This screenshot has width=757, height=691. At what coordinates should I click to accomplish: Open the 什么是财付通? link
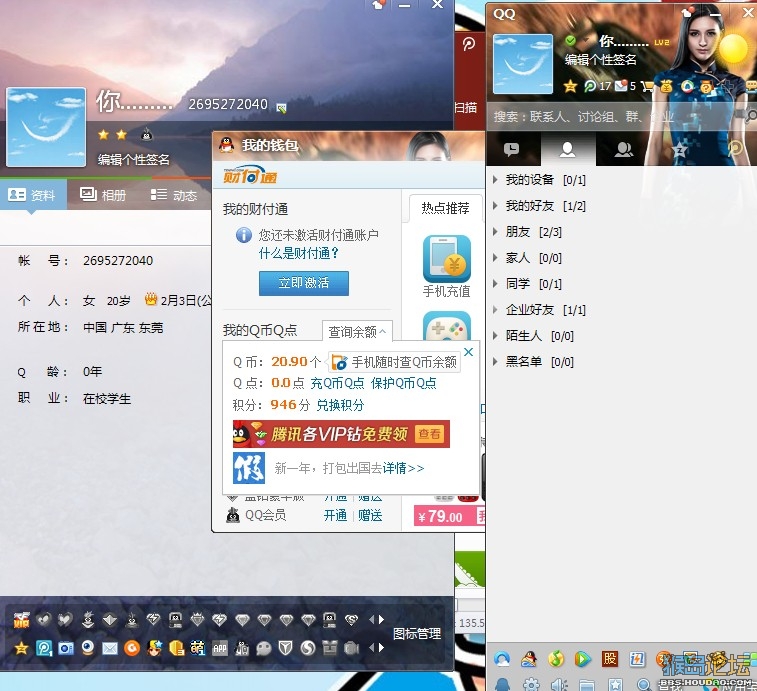click(x=299, y=253)
